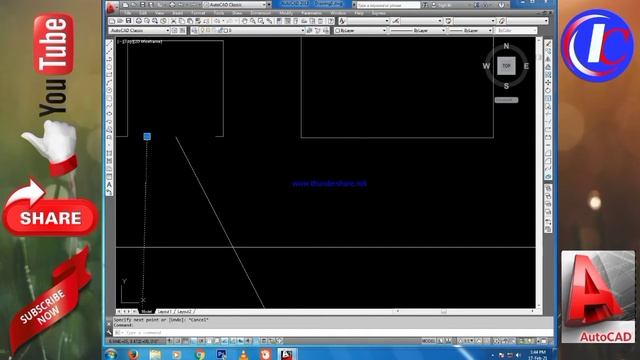Click the Multileader Style icon
This screenshot has height=360, width=640.
[502, 21]
